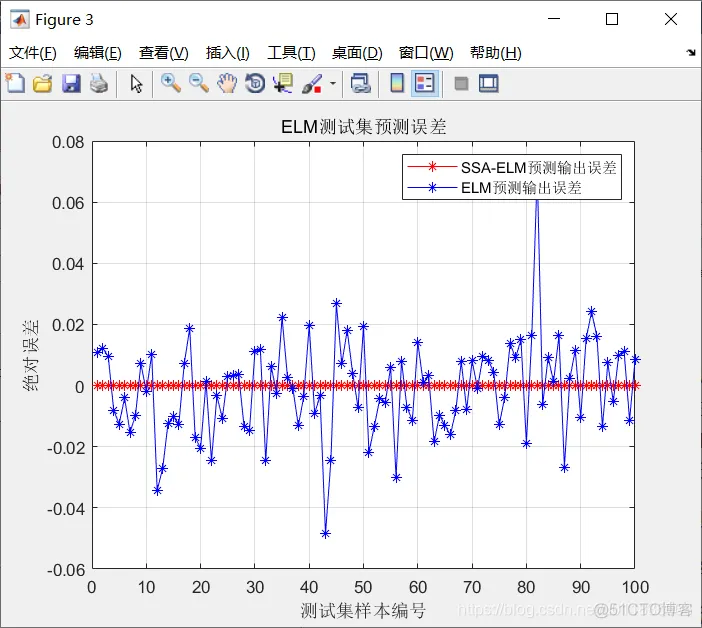
Task: Enable the Rotate 3D tool
Action: [255, 84]
